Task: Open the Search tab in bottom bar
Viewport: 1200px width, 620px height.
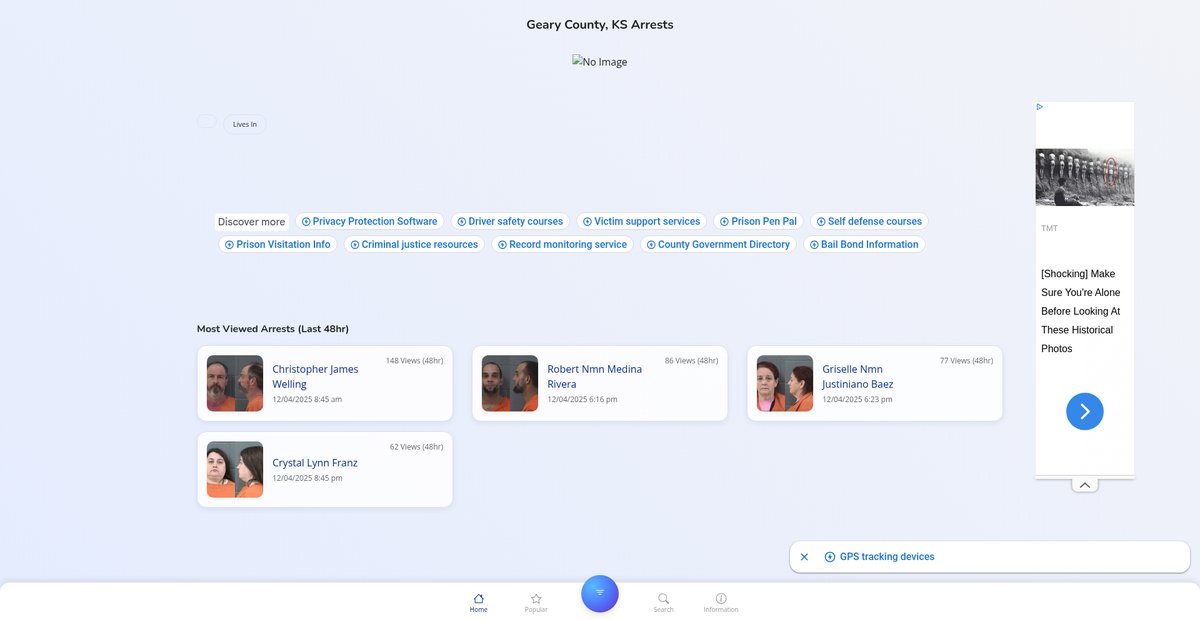Action: point(663,602)
